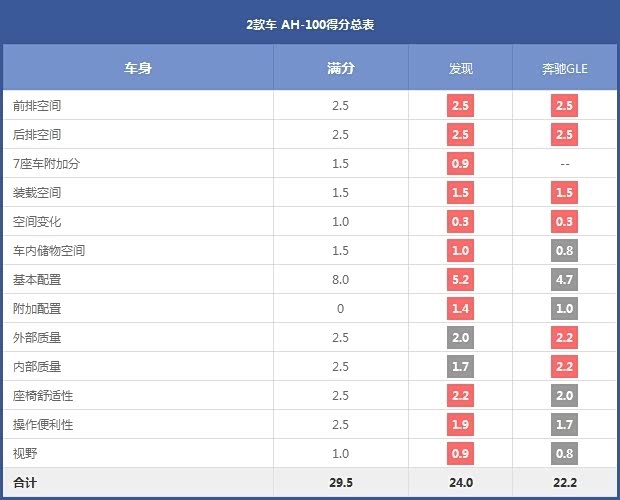This screenshot has height=500, width=620.
Task: Select the red 1.4 附加配置 badge
Action: 461,309
